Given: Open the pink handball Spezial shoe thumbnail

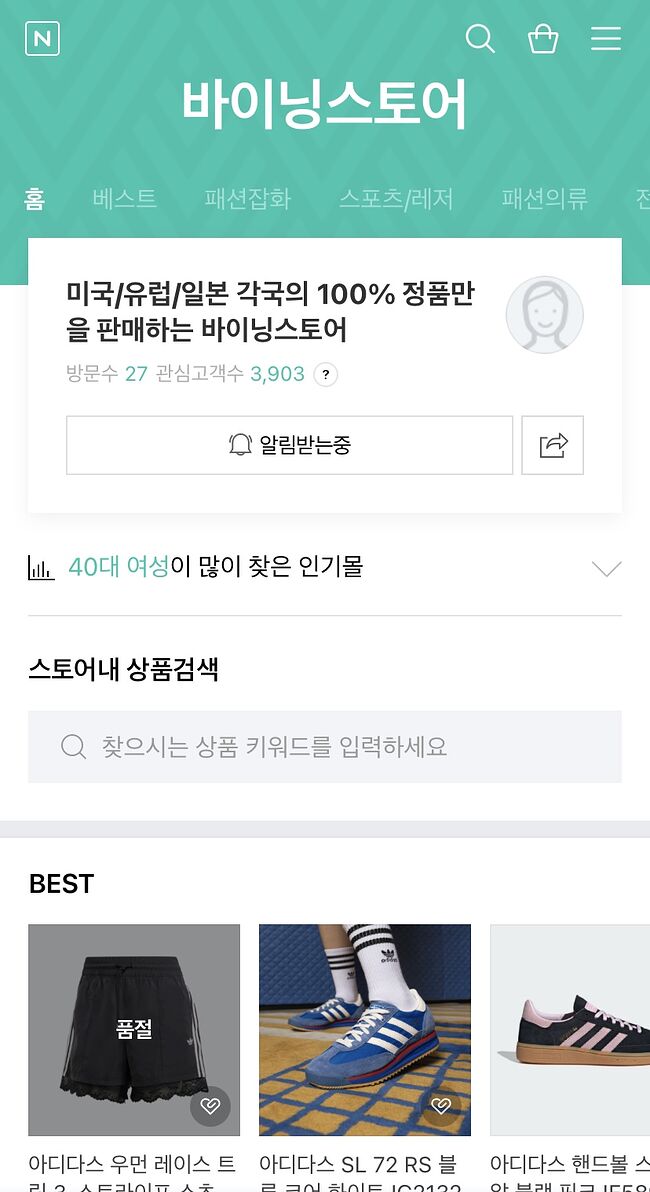Looking at the screenshot, I should tap(570, 1030).
